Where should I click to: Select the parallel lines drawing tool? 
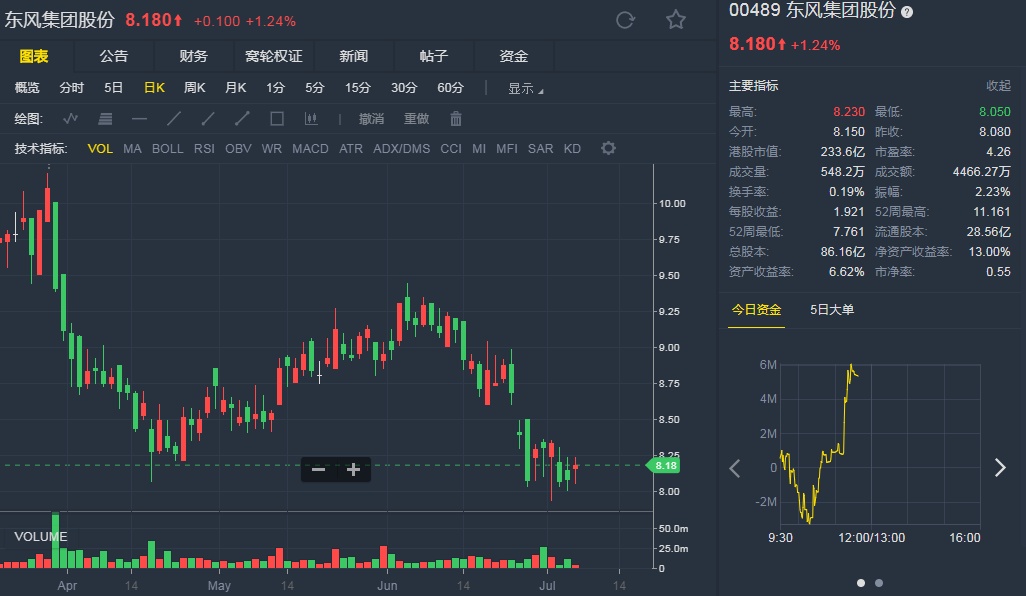(105, 118)
